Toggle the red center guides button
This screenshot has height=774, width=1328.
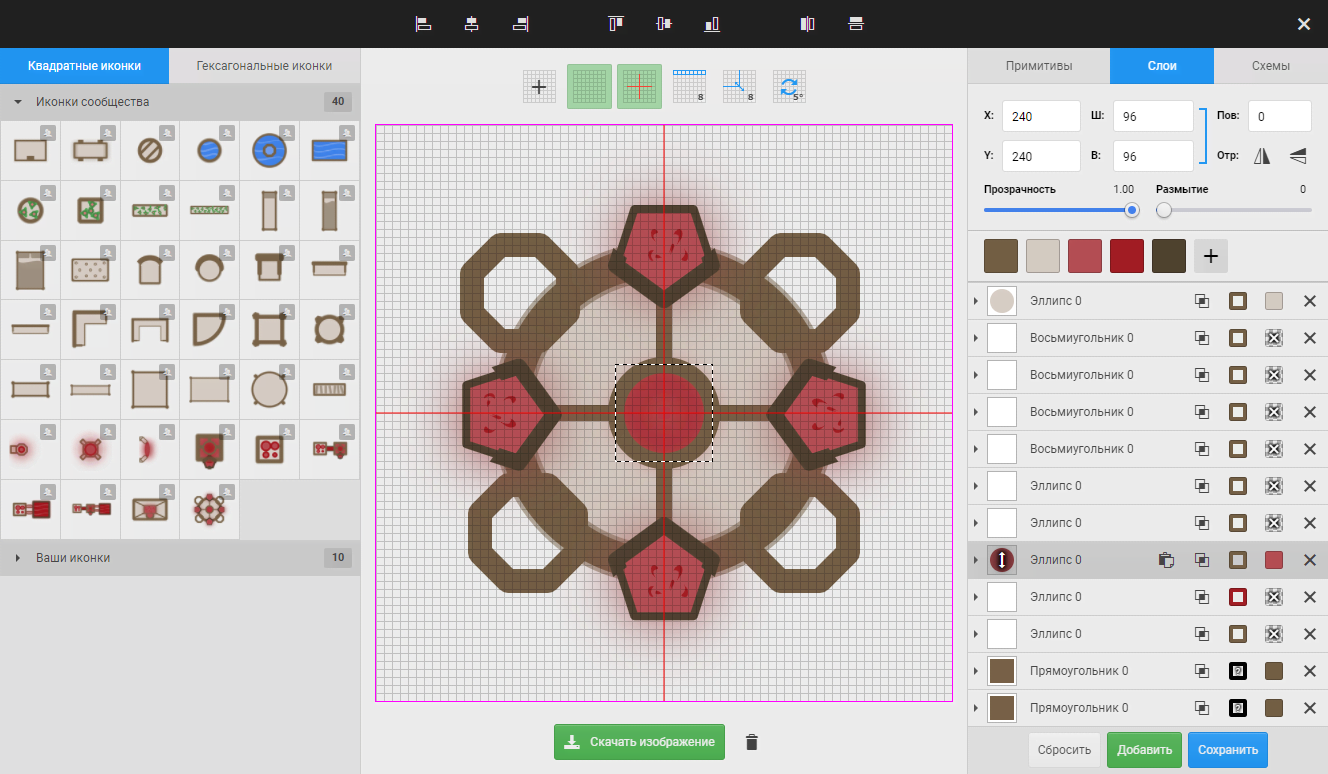(x=640, y=87)
